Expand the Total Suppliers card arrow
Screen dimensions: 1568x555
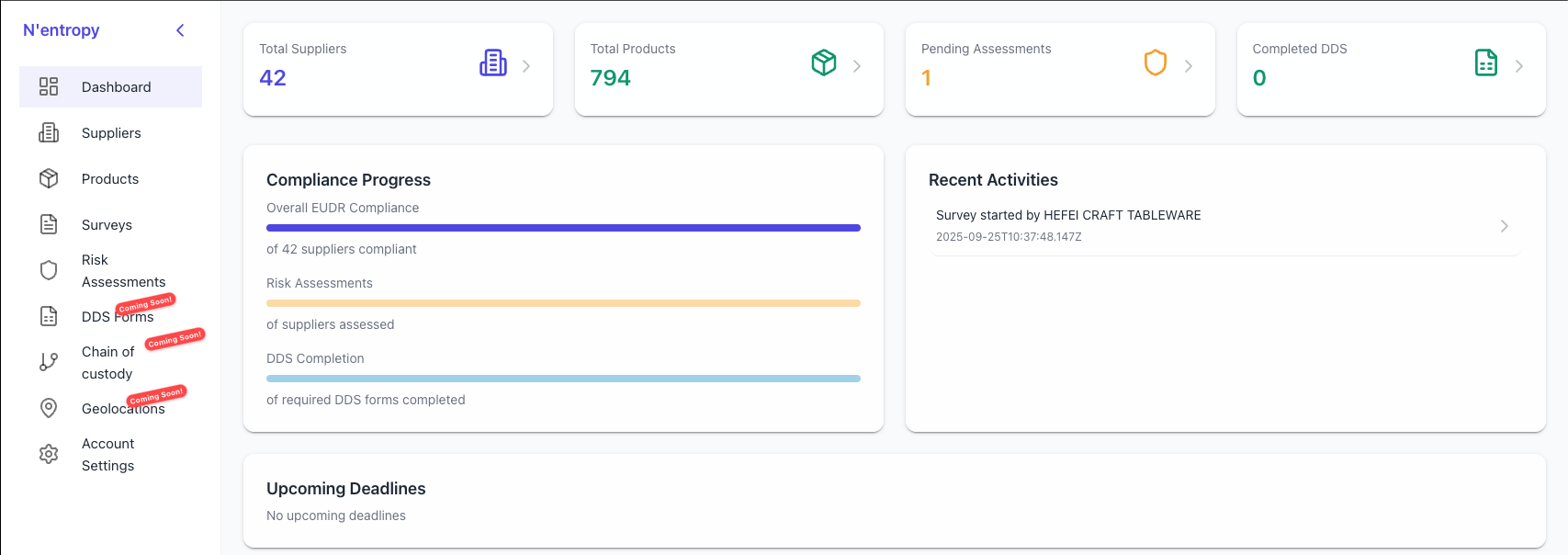526,66
